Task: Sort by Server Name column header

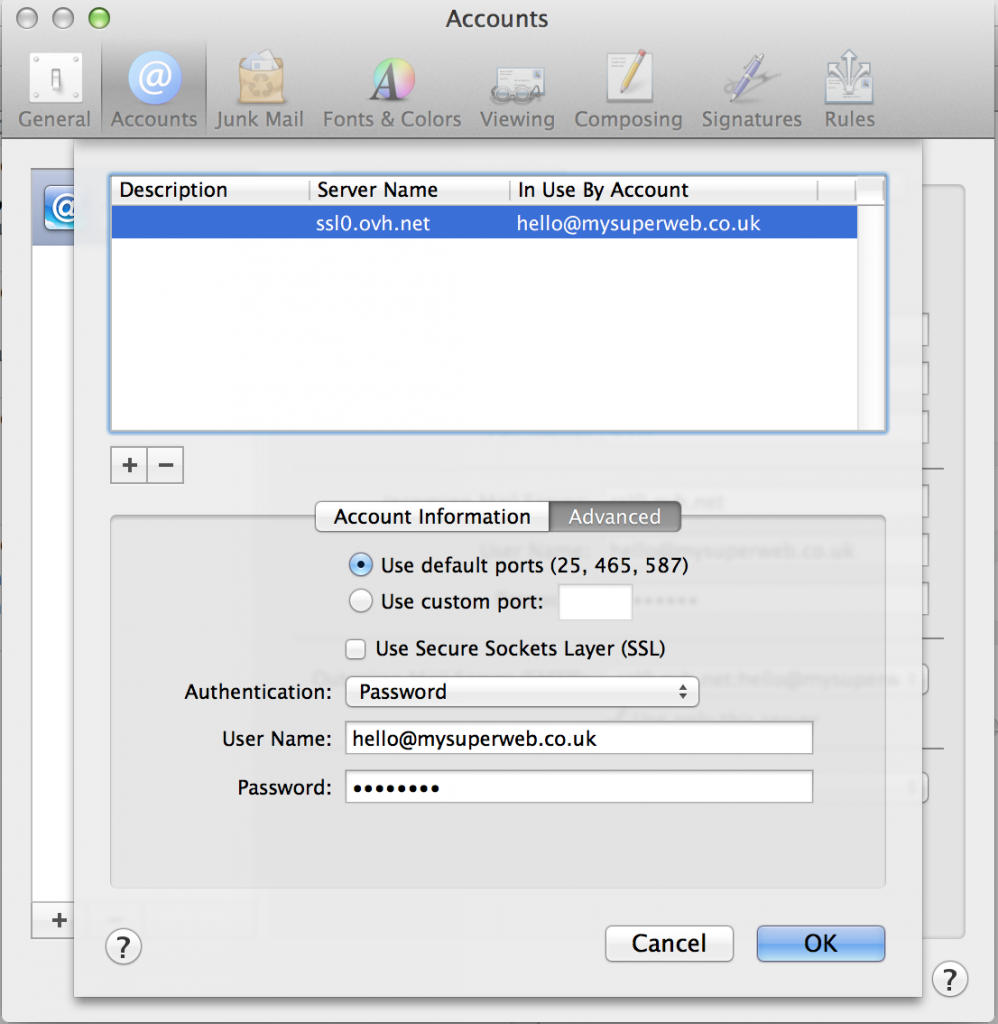Action: coord(410,189)
